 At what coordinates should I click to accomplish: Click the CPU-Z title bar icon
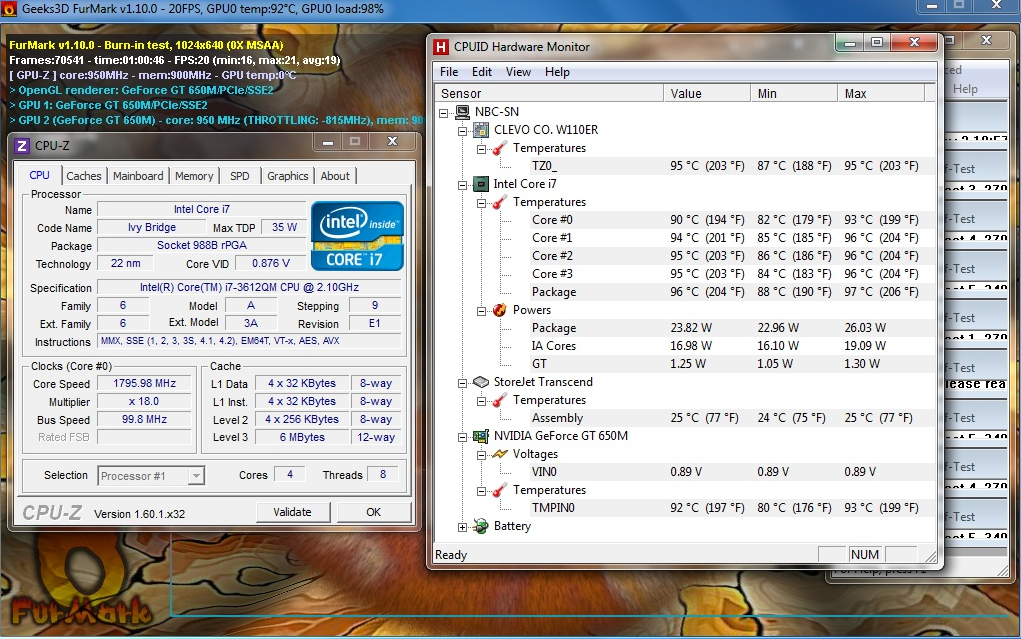pyautogui.click(x=21, y=145)
